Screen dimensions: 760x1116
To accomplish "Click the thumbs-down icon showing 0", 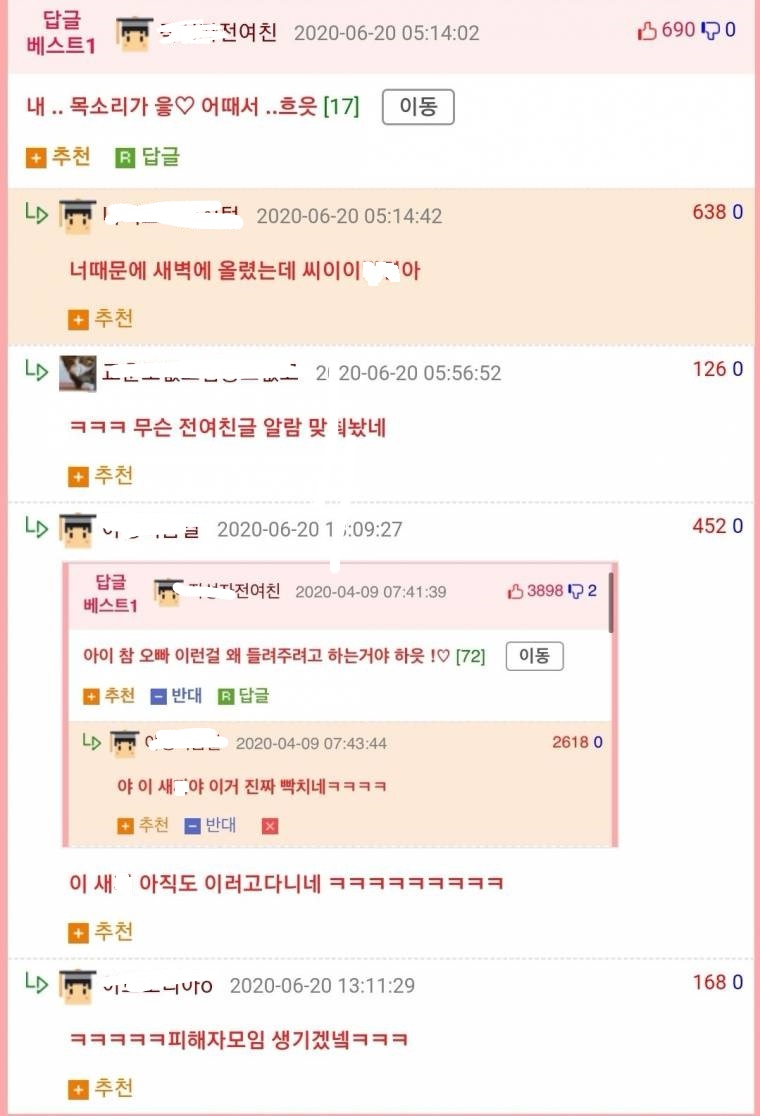I will [710, 31].
